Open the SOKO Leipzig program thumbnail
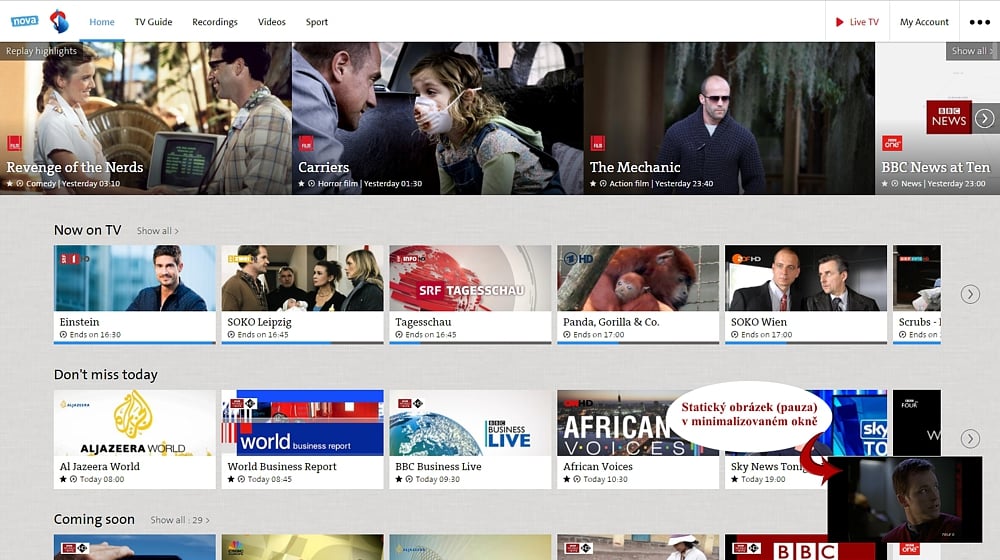1000x560 pixels. [302, 278]
